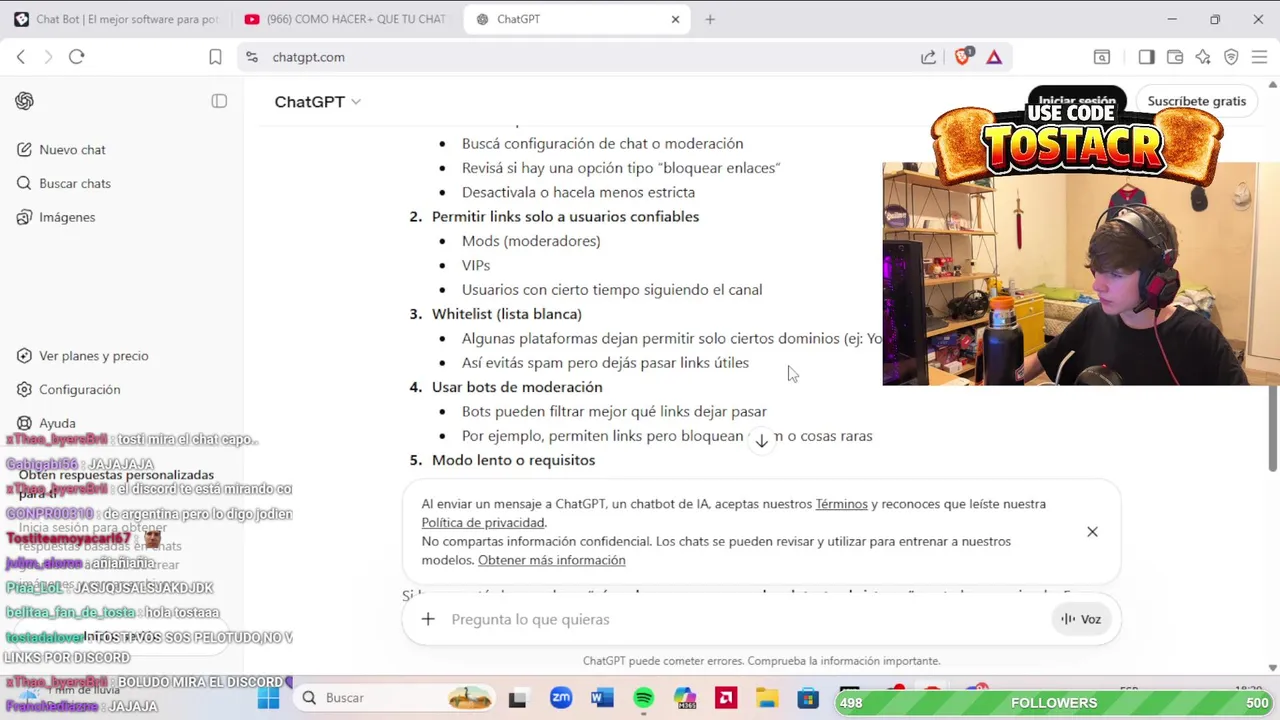Start voice mode with the Voz button
This screenshot has height=720, width=1280.
click(x=1081, y=619)
